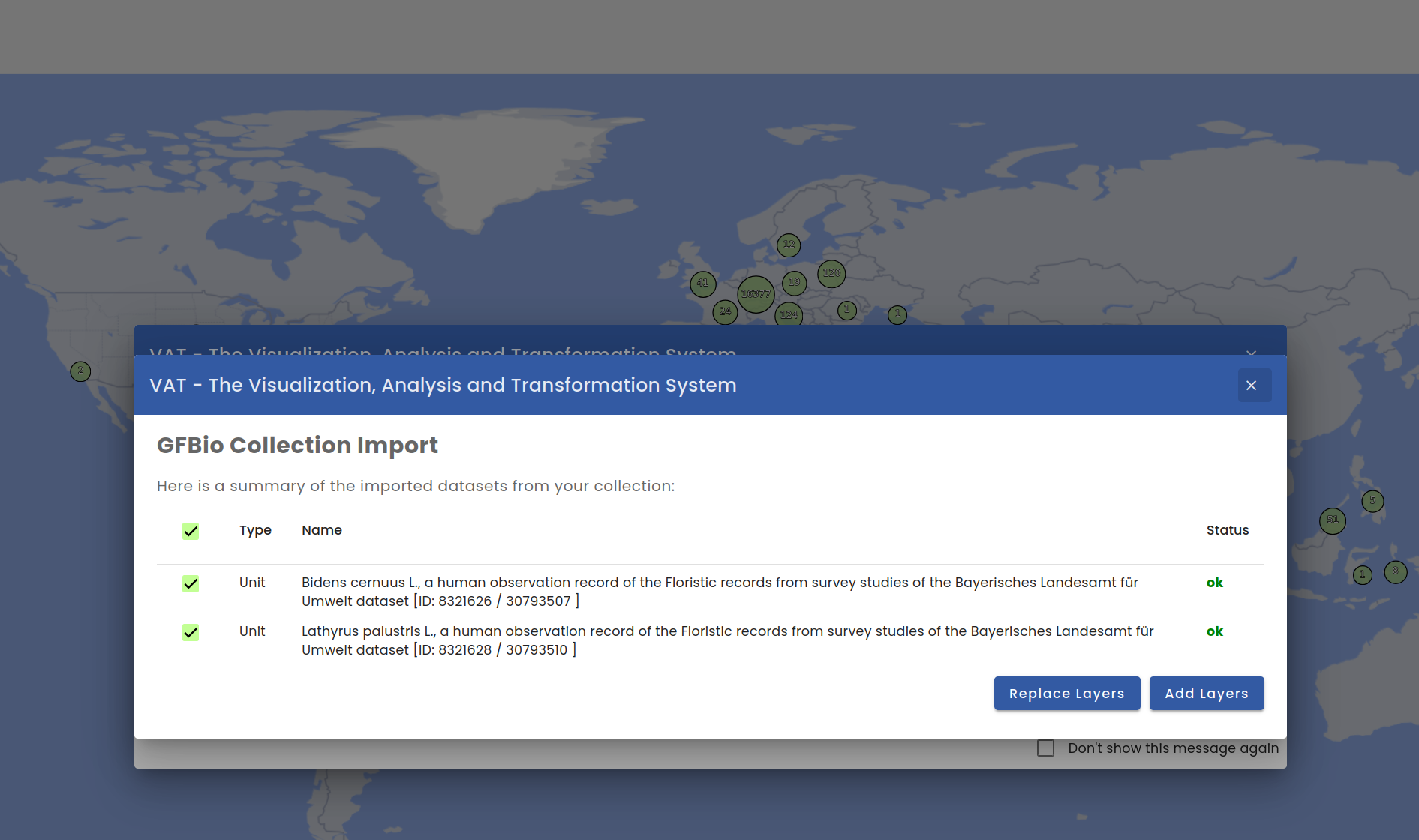Viewport: 1419px width, 840px height.
Task: Tick 'Don't show this message again' checkbox
Action: (1045, 748)
